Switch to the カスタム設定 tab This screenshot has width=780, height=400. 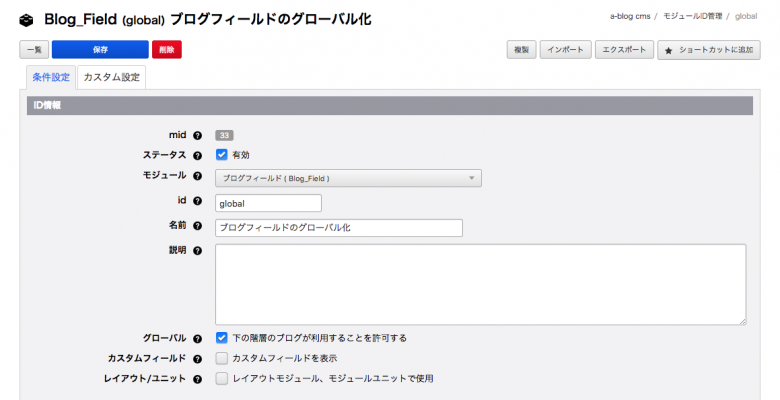pos(111,77)
